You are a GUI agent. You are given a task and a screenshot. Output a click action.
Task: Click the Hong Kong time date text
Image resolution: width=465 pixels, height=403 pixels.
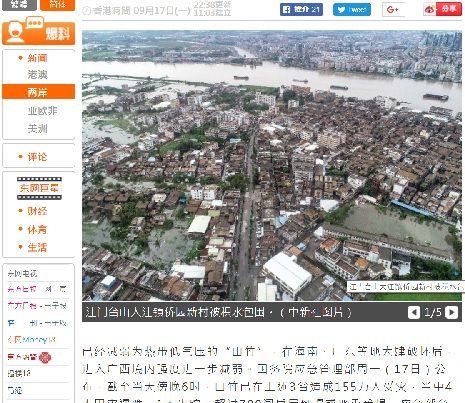coord(142,11)
